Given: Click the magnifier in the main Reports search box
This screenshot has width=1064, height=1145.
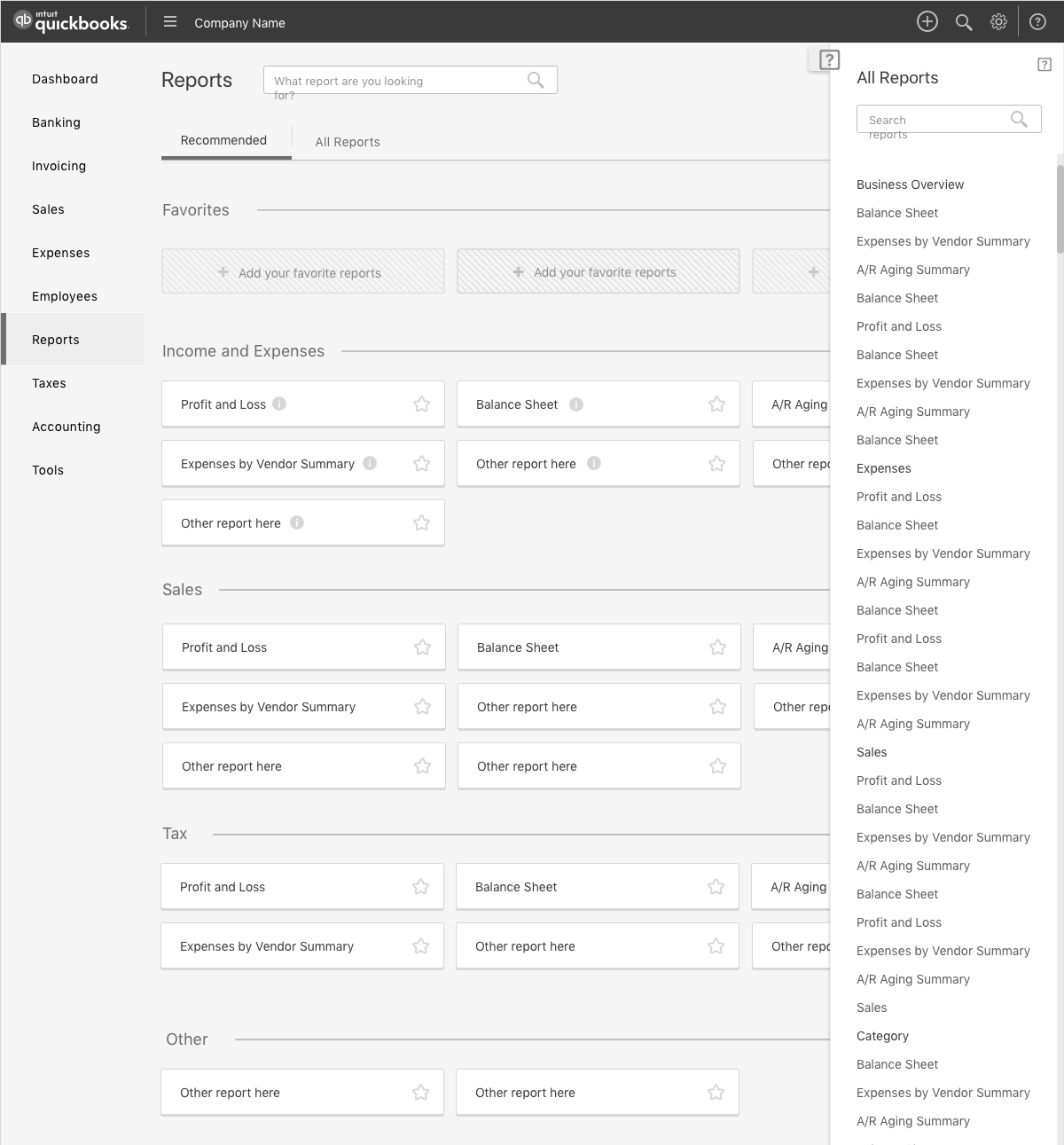Looking at the screenshot, I should click(536, 80).
